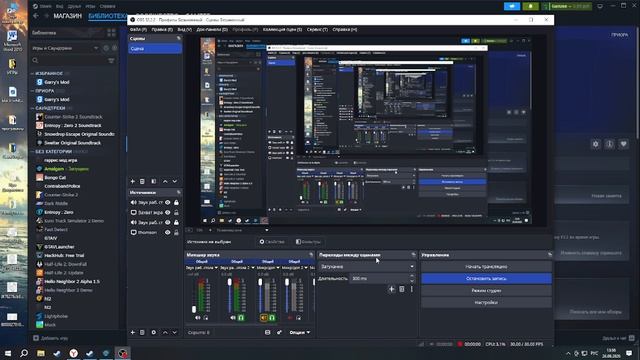Move scene up with the Scenes up arrow
The width and height of the screenshot is (640, 360).
tap(165, 181)
